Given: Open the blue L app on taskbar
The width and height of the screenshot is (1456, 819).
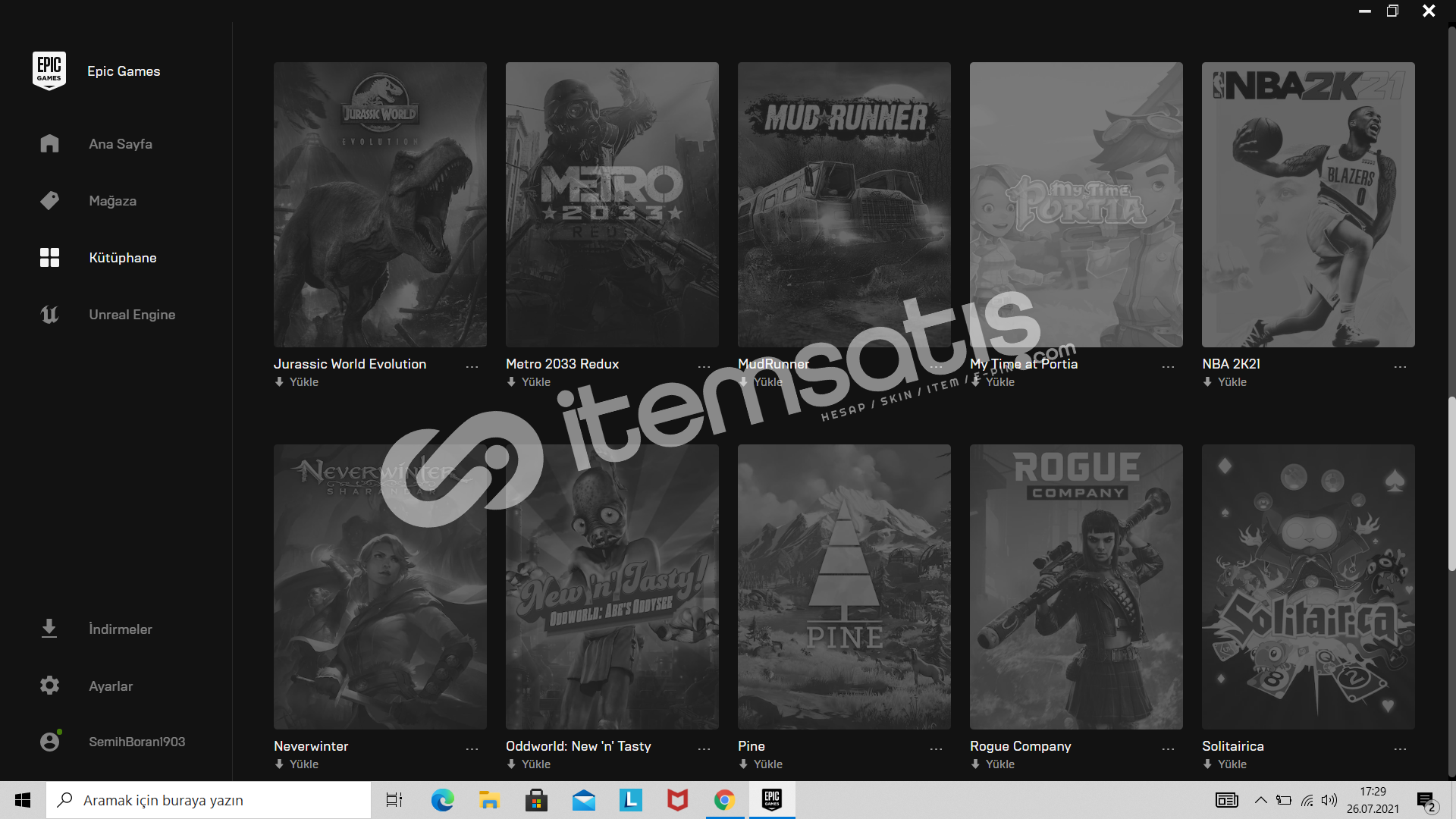Looking at the screenshot, I should pos(630,800).
